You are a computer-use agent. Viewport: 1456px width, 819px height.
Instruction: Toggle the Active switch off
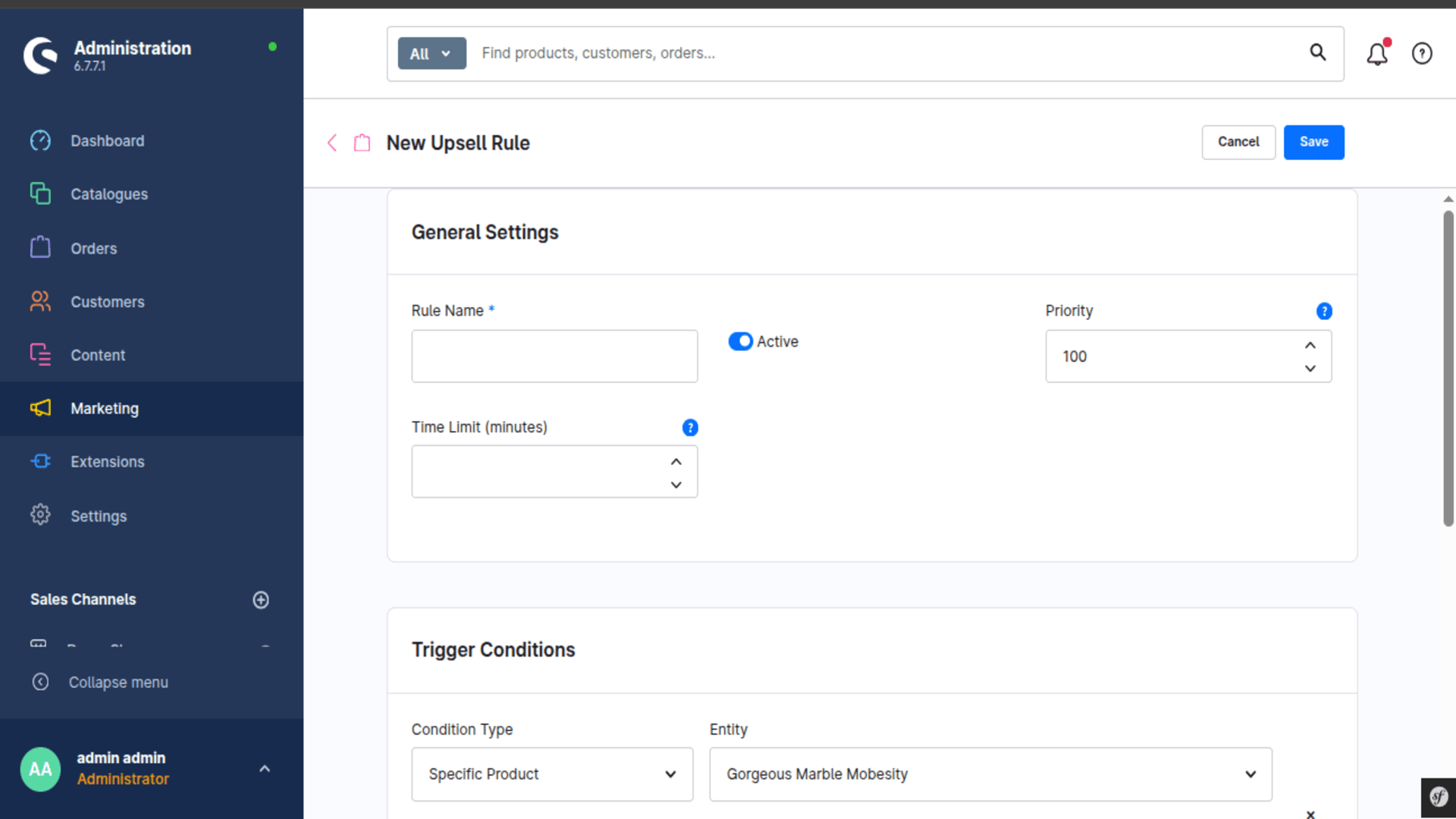tap(740, 341)
